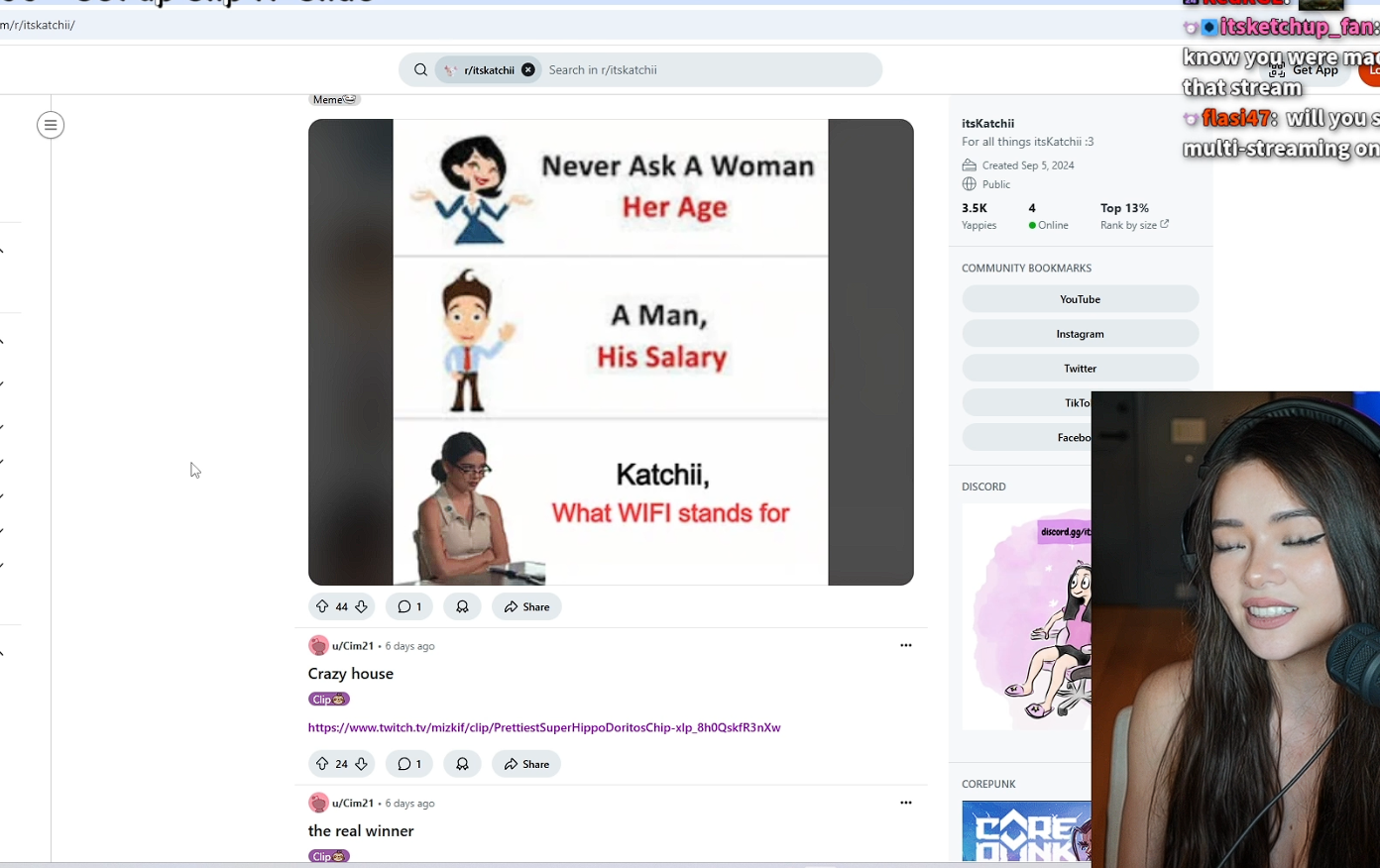Open comments on the meme post
1380x868 pixels.
coord(408,606)
